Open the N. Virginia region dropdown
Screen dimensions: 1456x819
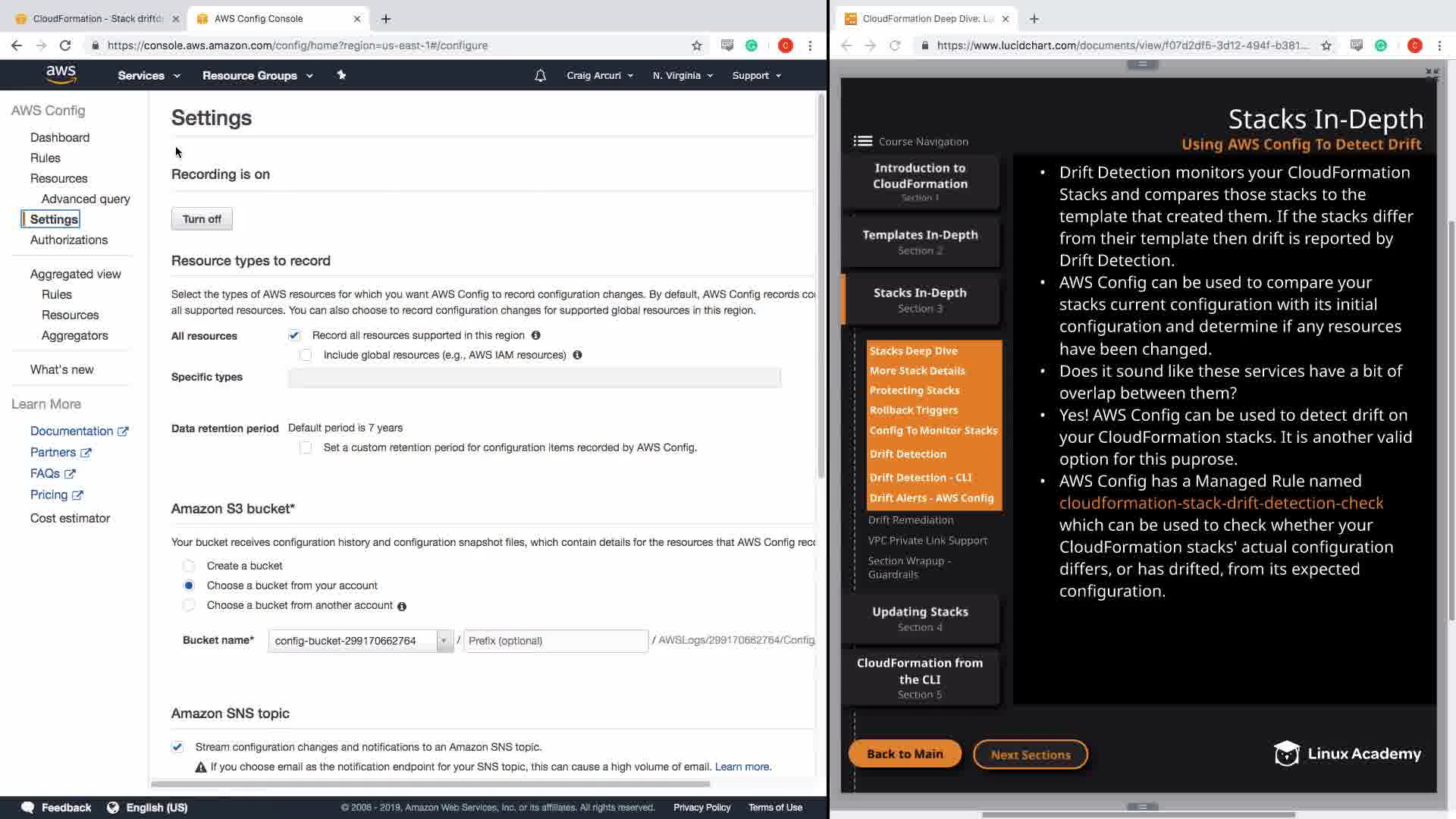click(682, 76)
